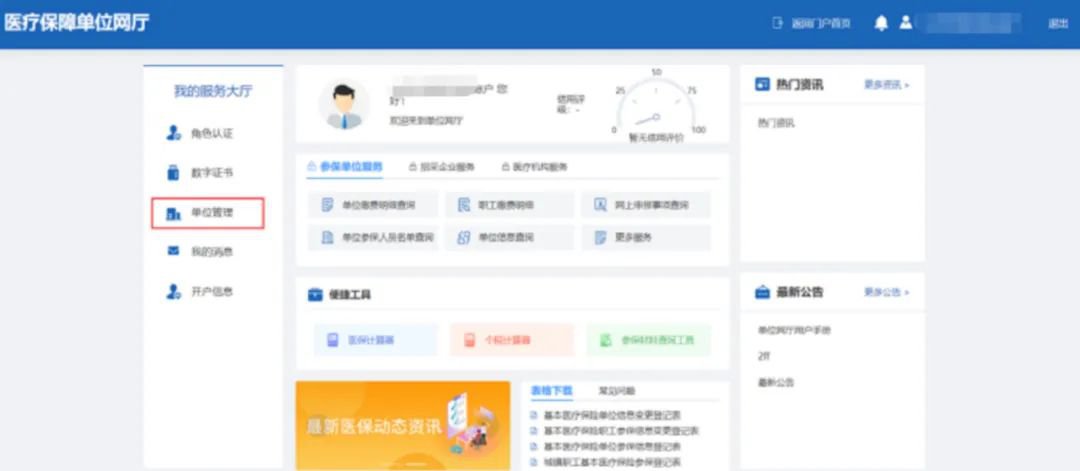Click 退出 to log out
Screen dimensions: 1080x471
[x=1058, y=23]
